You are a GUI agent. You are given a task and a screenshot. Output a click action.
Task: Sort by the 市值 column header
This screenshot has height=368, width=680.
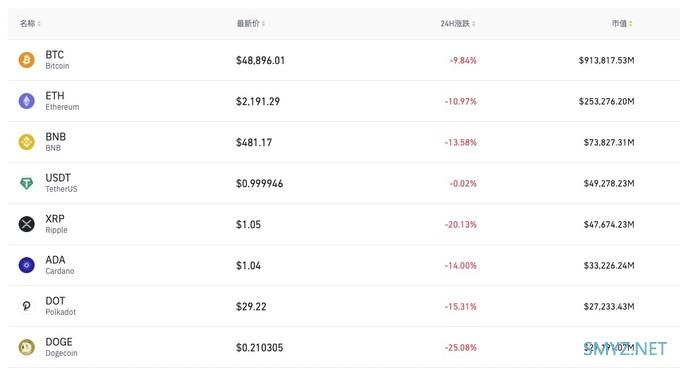622,23
